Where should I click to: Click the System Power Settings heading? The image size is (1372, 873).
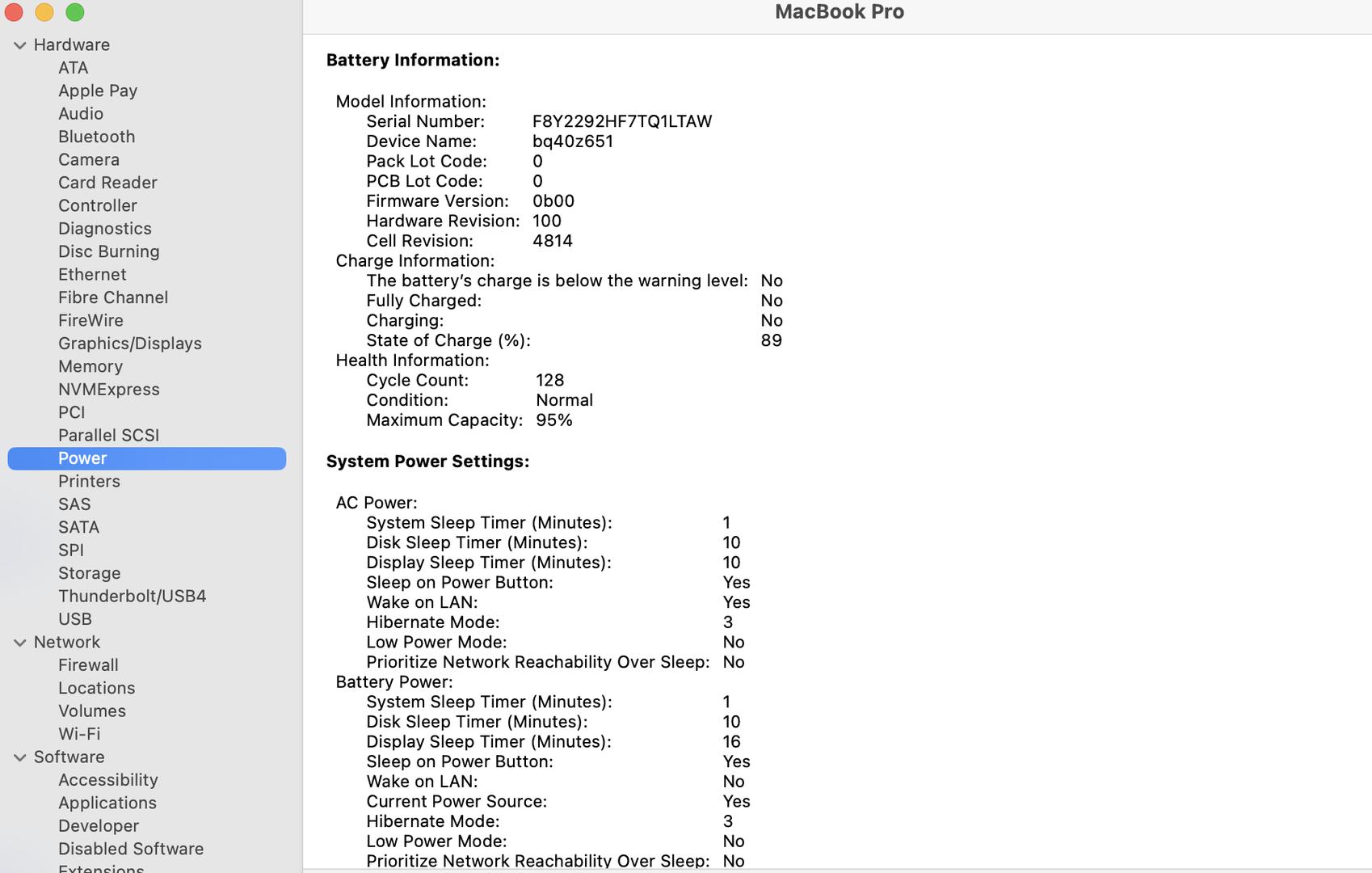click(428, 462)
